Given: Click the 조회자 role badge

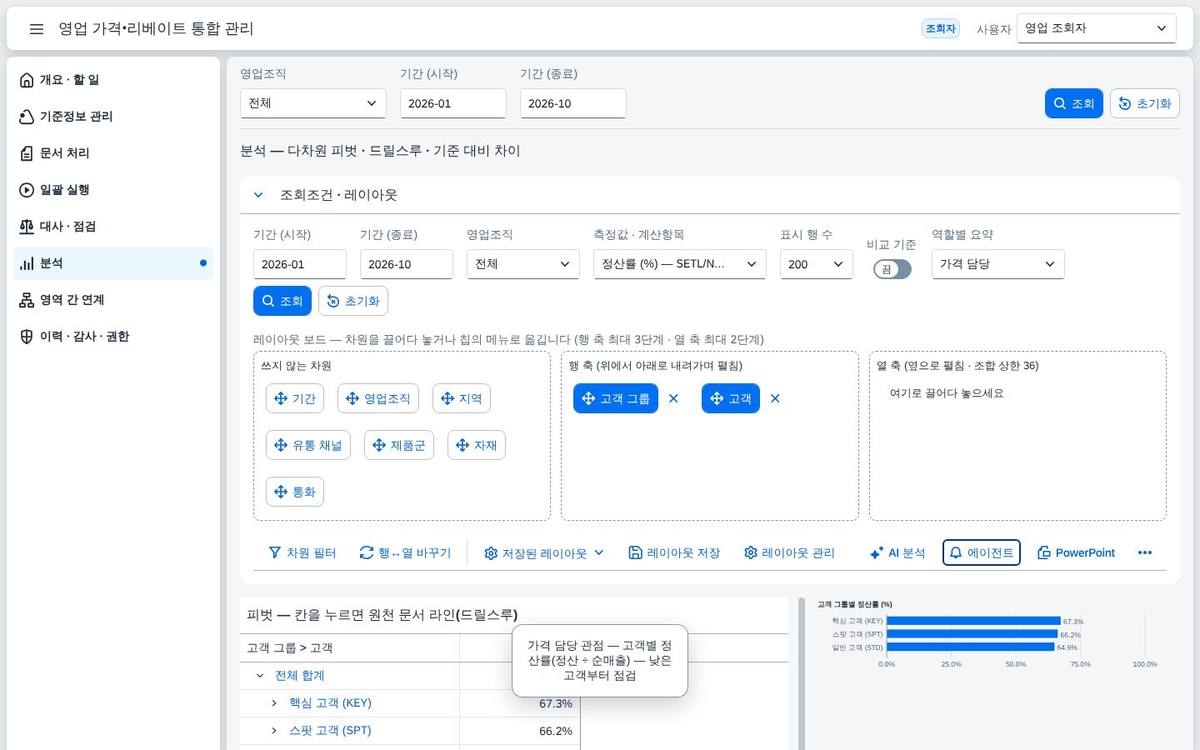Looking at the screenshot, I should click(x=940, y=29).
